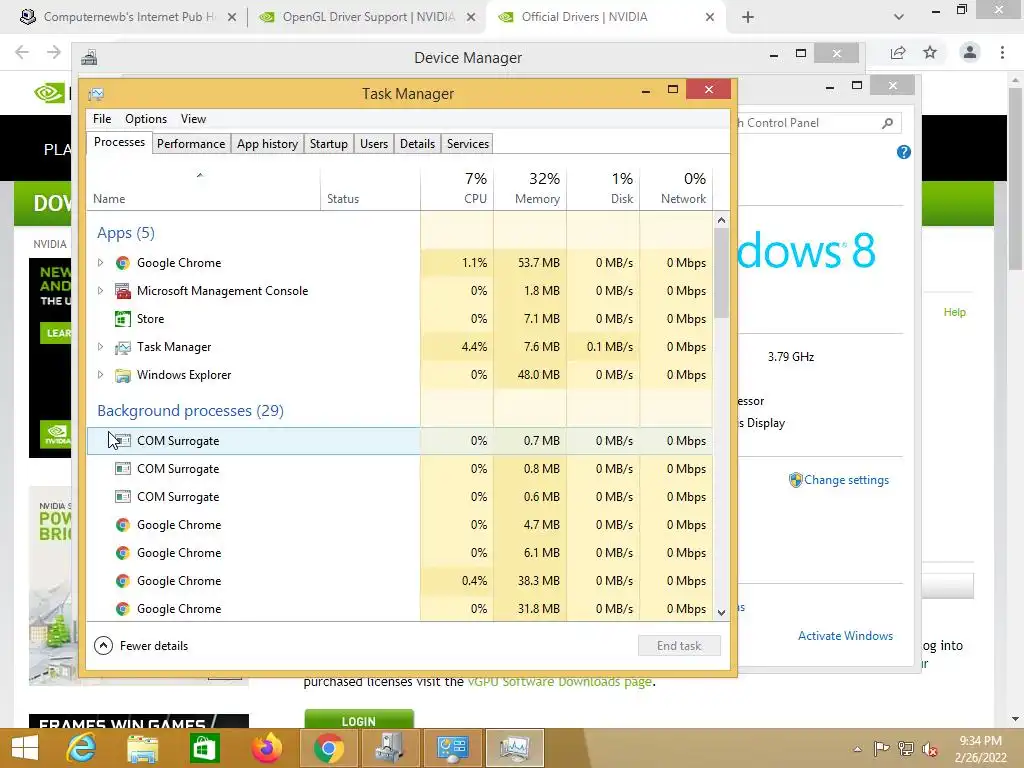The height and width of the screenshot is (768, 1024).
Task: Click the Chrome share page icon
Action: pyautogui.click(x=898, y=52)
